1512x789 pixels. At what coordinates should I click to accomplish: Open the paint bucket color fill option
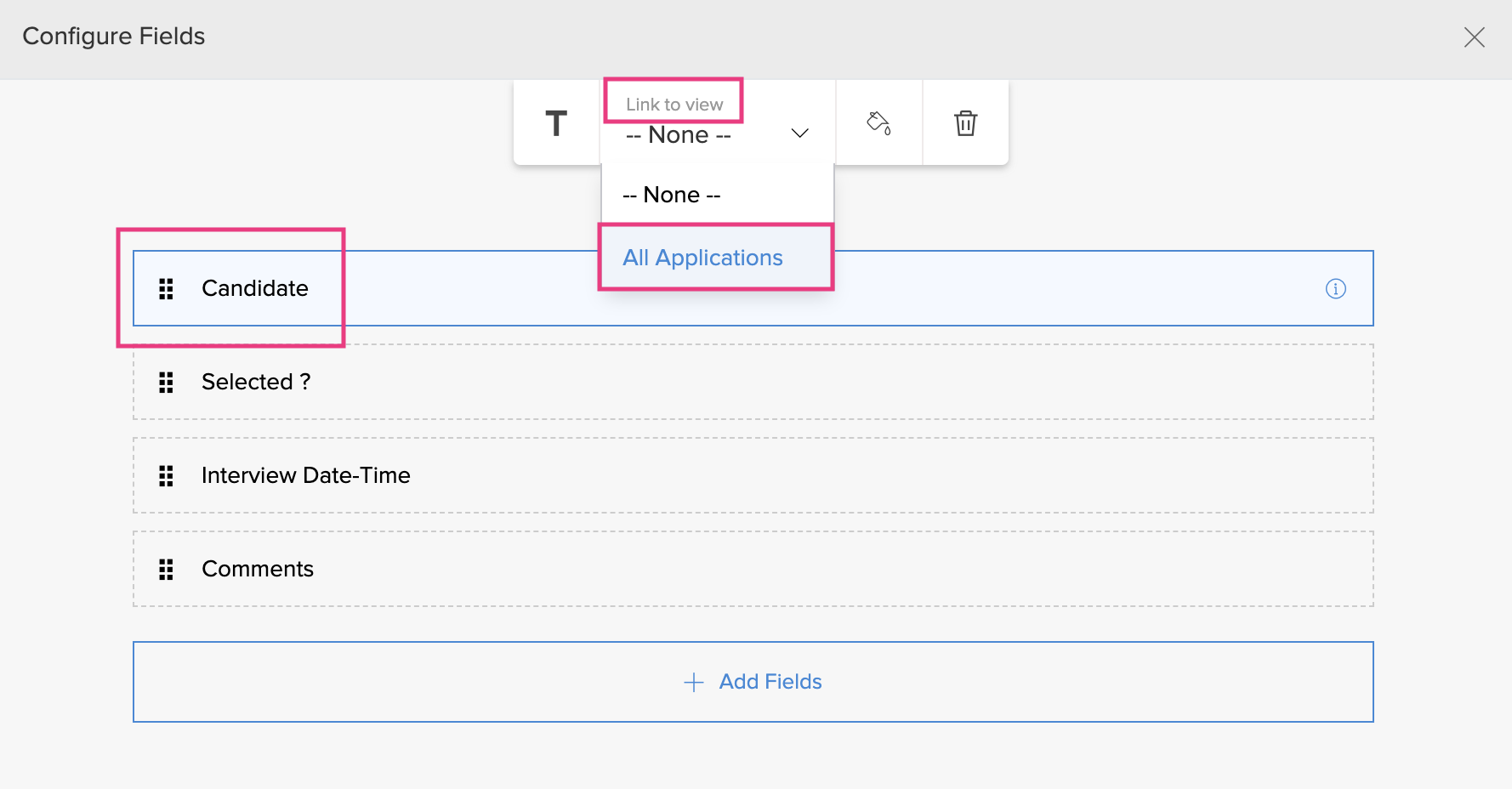[x=878, y=123]
